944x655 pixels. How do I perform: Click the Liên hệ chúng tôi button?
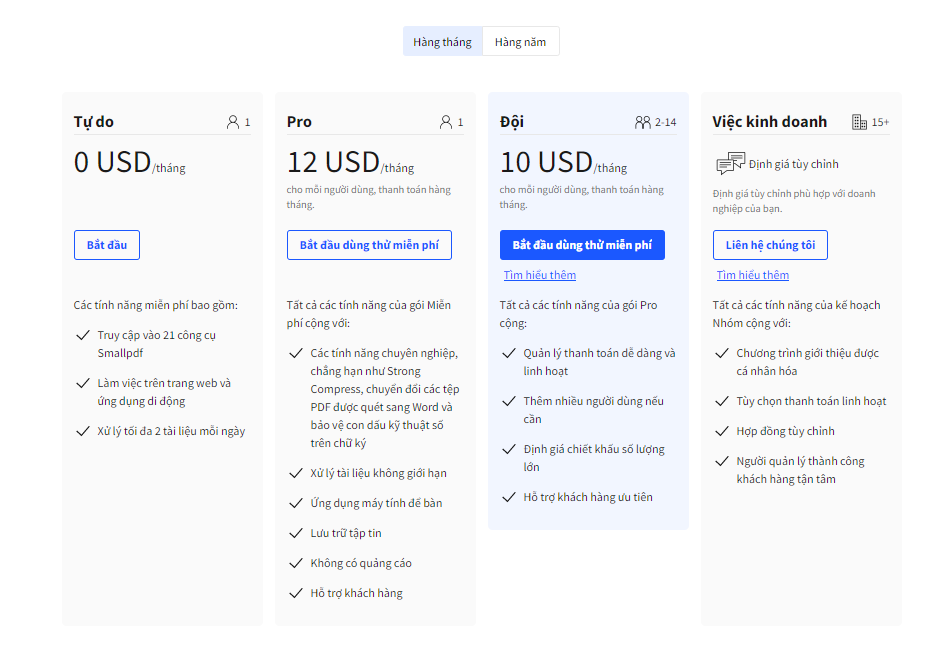(770, 245)
